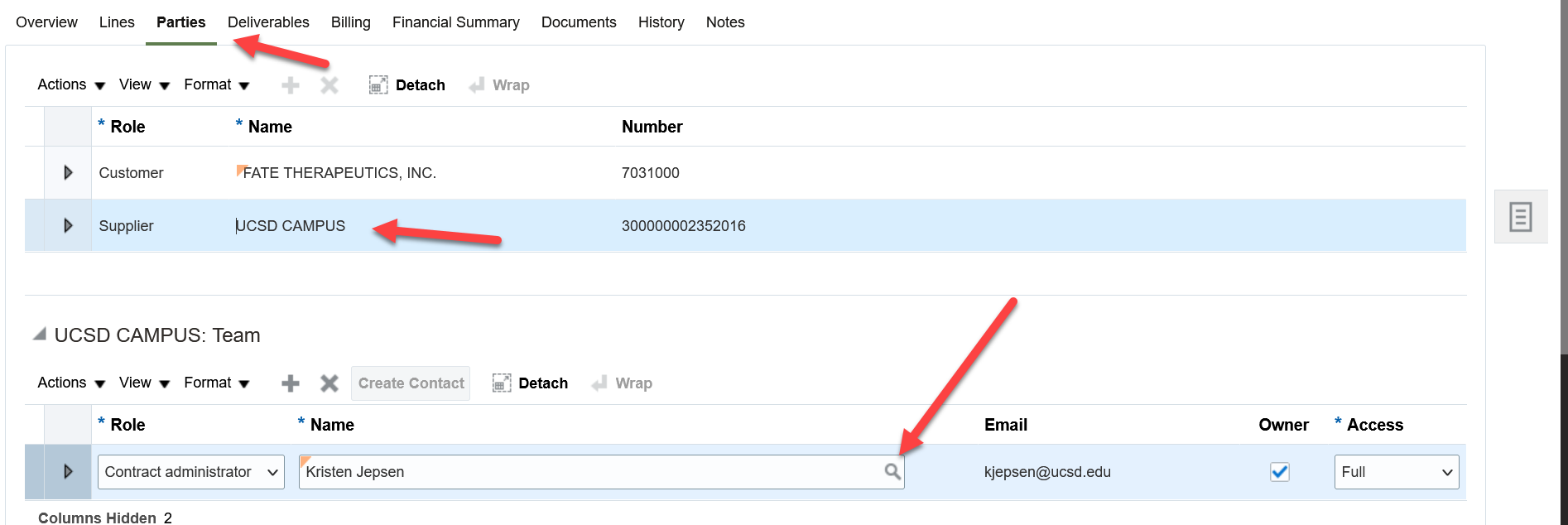Expand the Supplier row
Screen dimensions: 1568x525
[68, 225]
